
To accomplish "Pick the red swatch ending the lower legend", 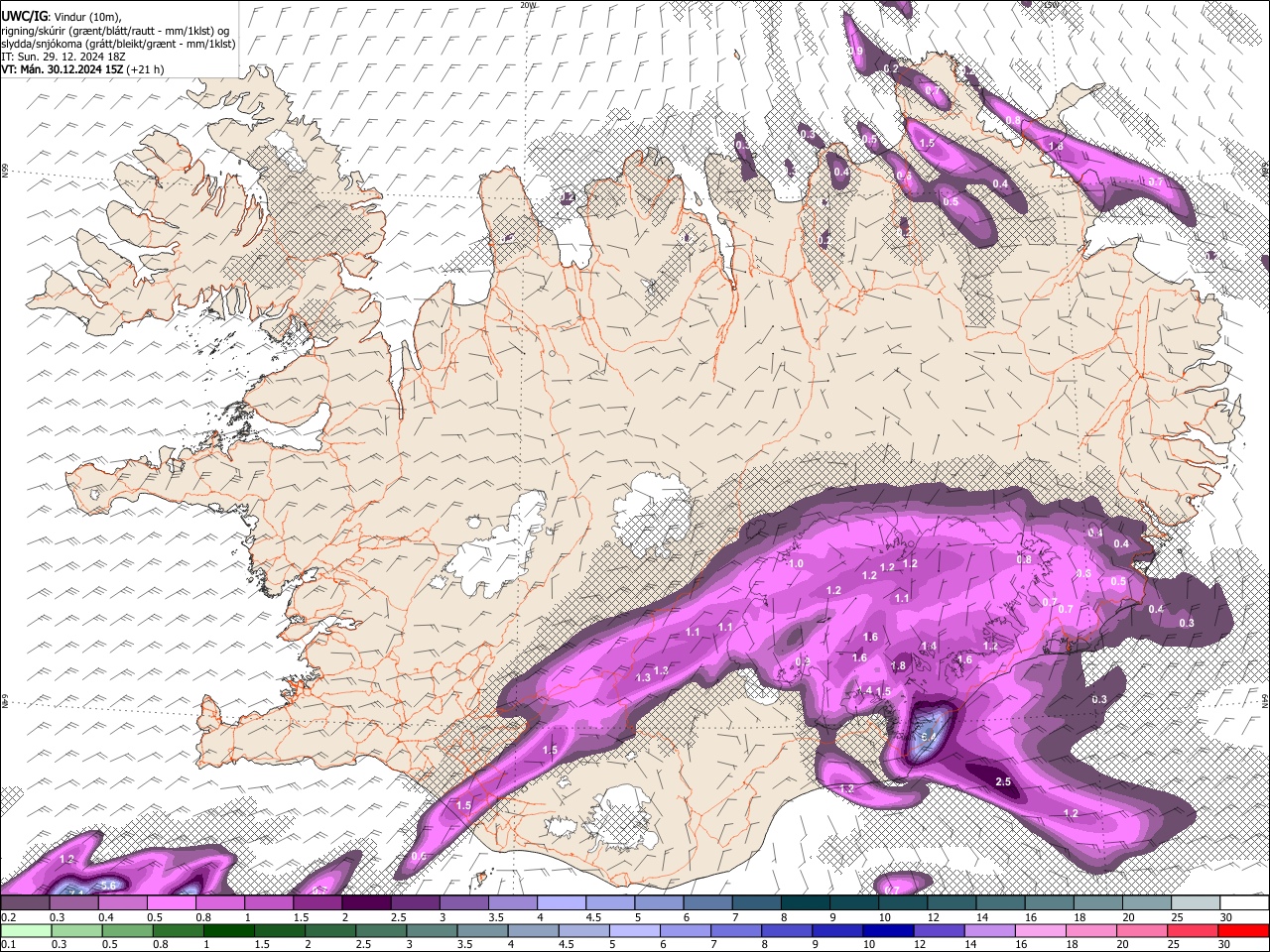I will click(x=1243, y=930).
